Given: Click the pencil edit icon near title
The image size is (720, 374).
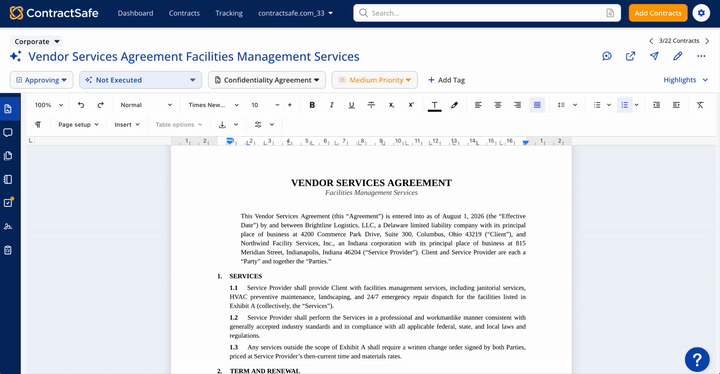Looking at the screenshot, I should tap(677, 56).
